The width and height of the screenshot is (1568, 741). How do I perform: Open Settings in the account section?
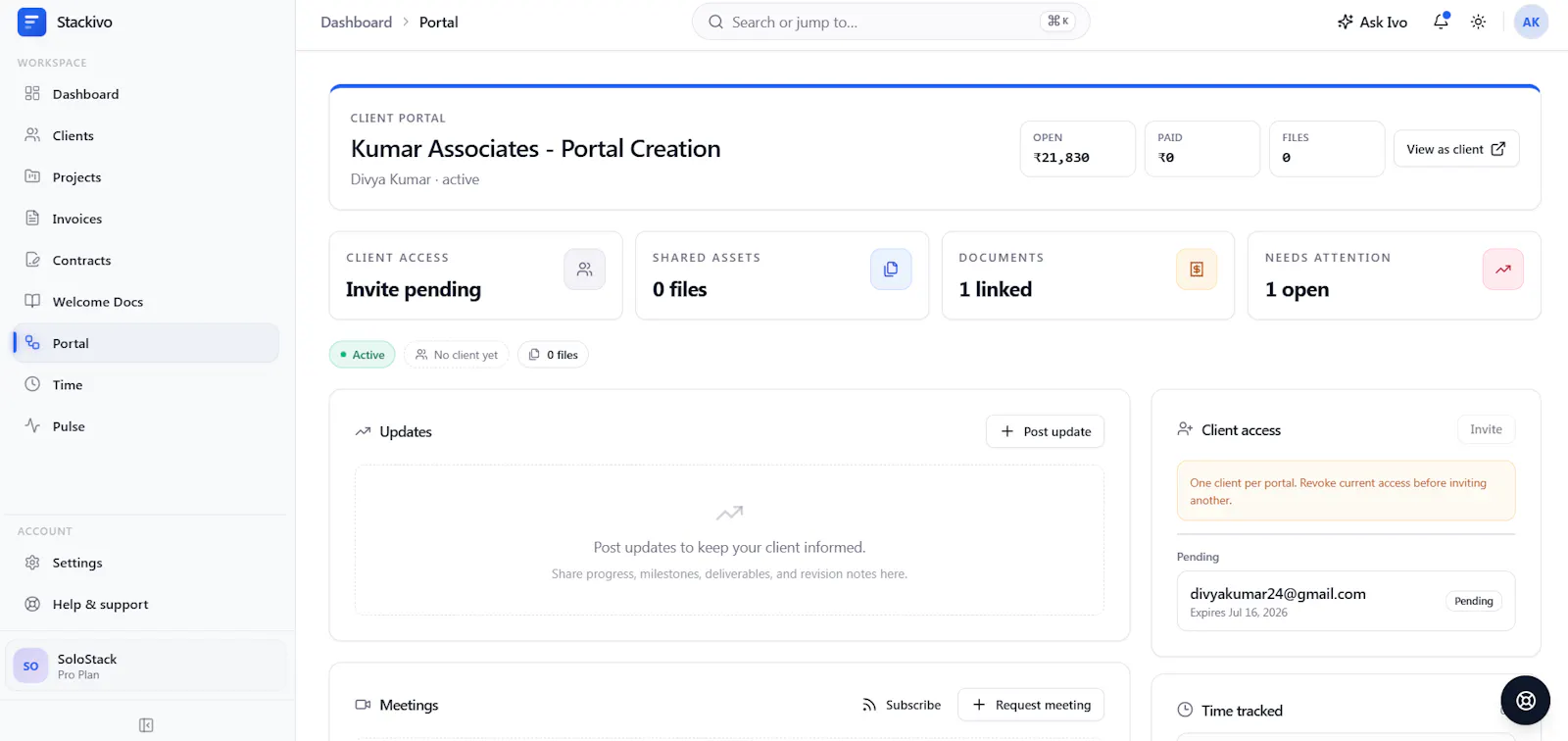pyautogui.click(x=146, y=563)
